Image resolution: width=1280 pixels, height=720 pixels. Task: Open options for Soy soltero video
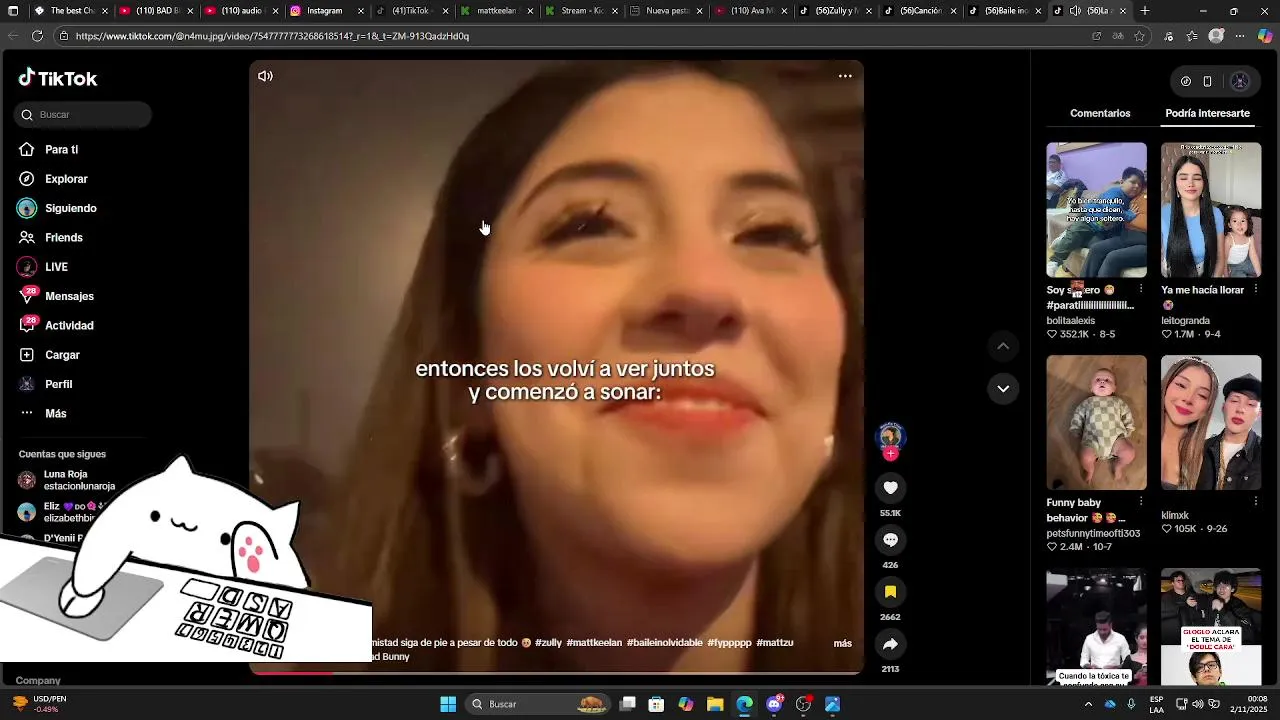click(x=1141, y=290)
